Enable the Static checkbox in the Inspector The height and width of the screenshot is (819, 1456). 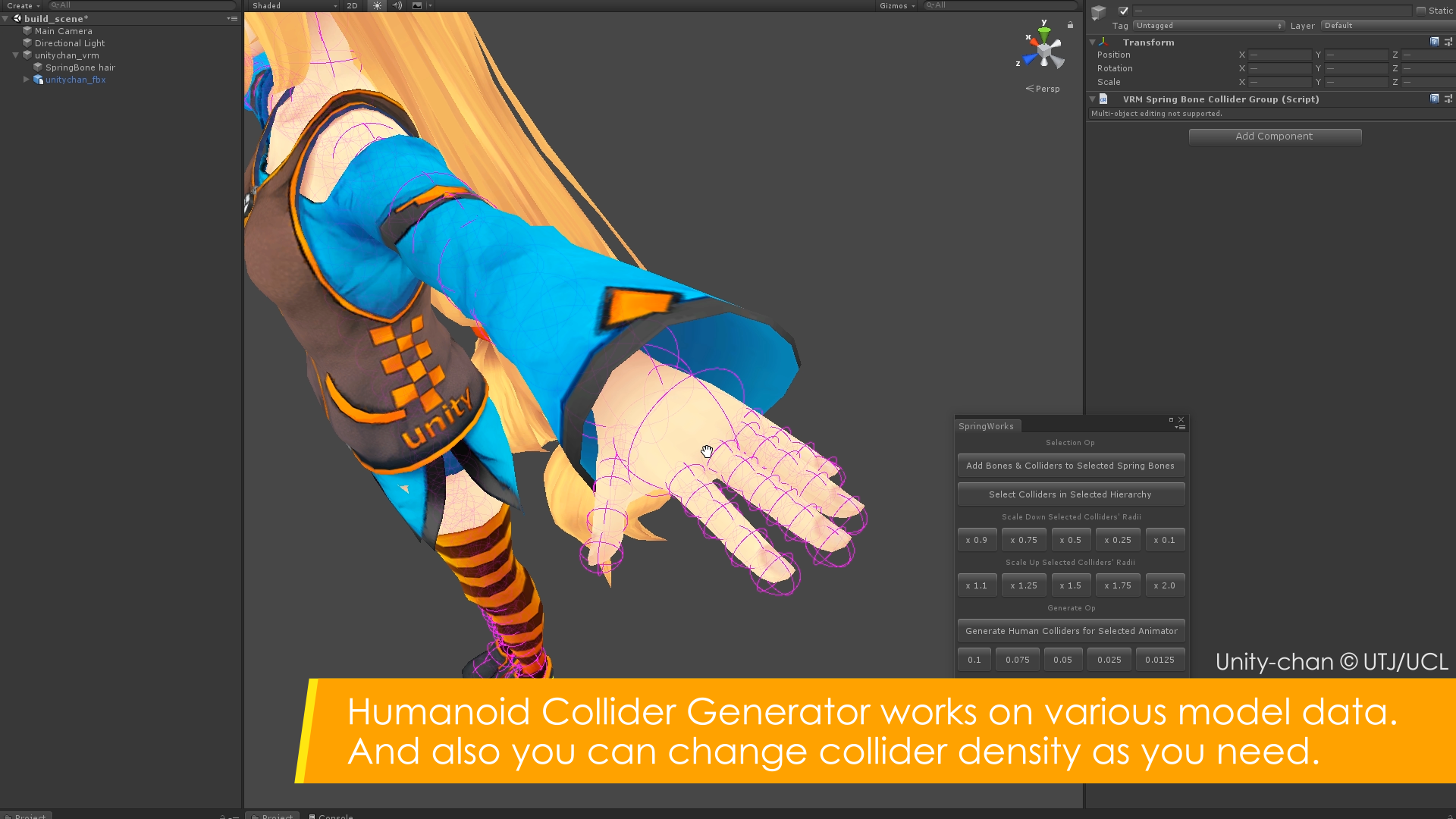click(x=1420, y=11)
